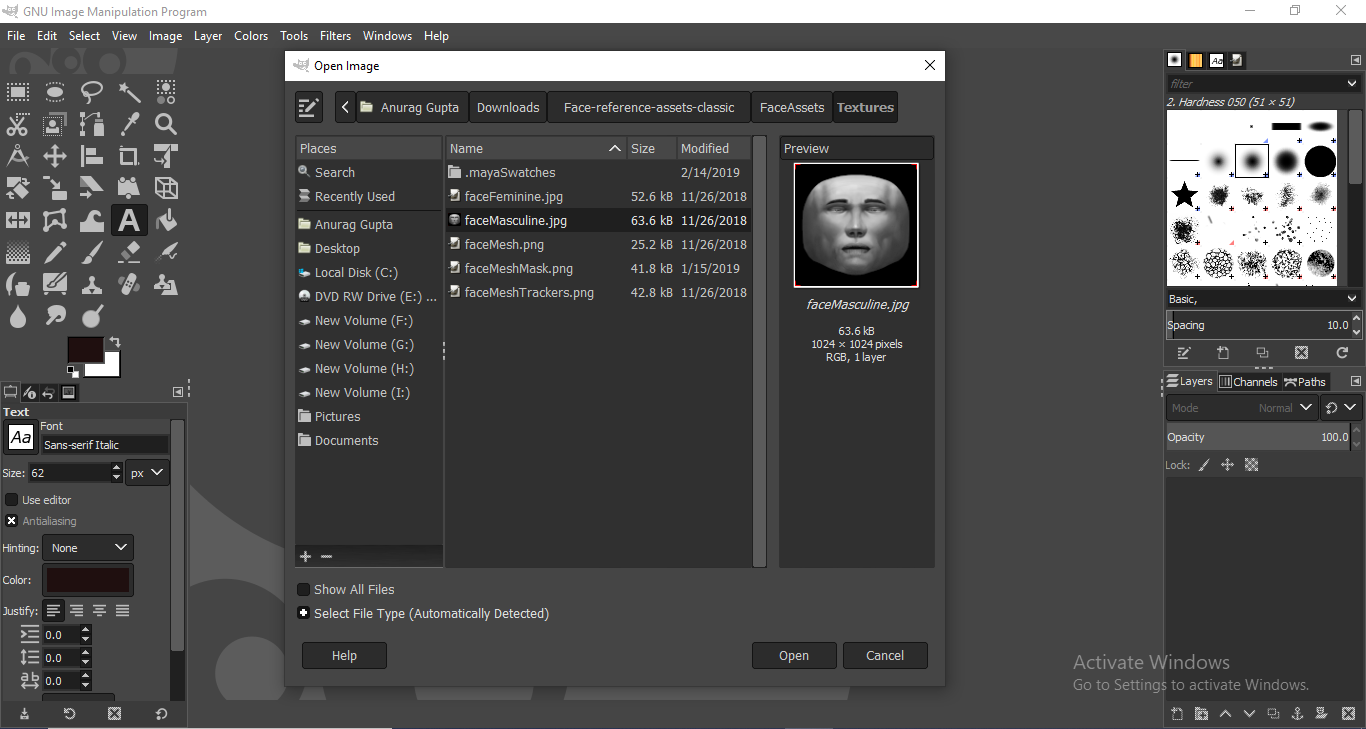
Task: Select the Flip tool
Action: tap(18, 220)
